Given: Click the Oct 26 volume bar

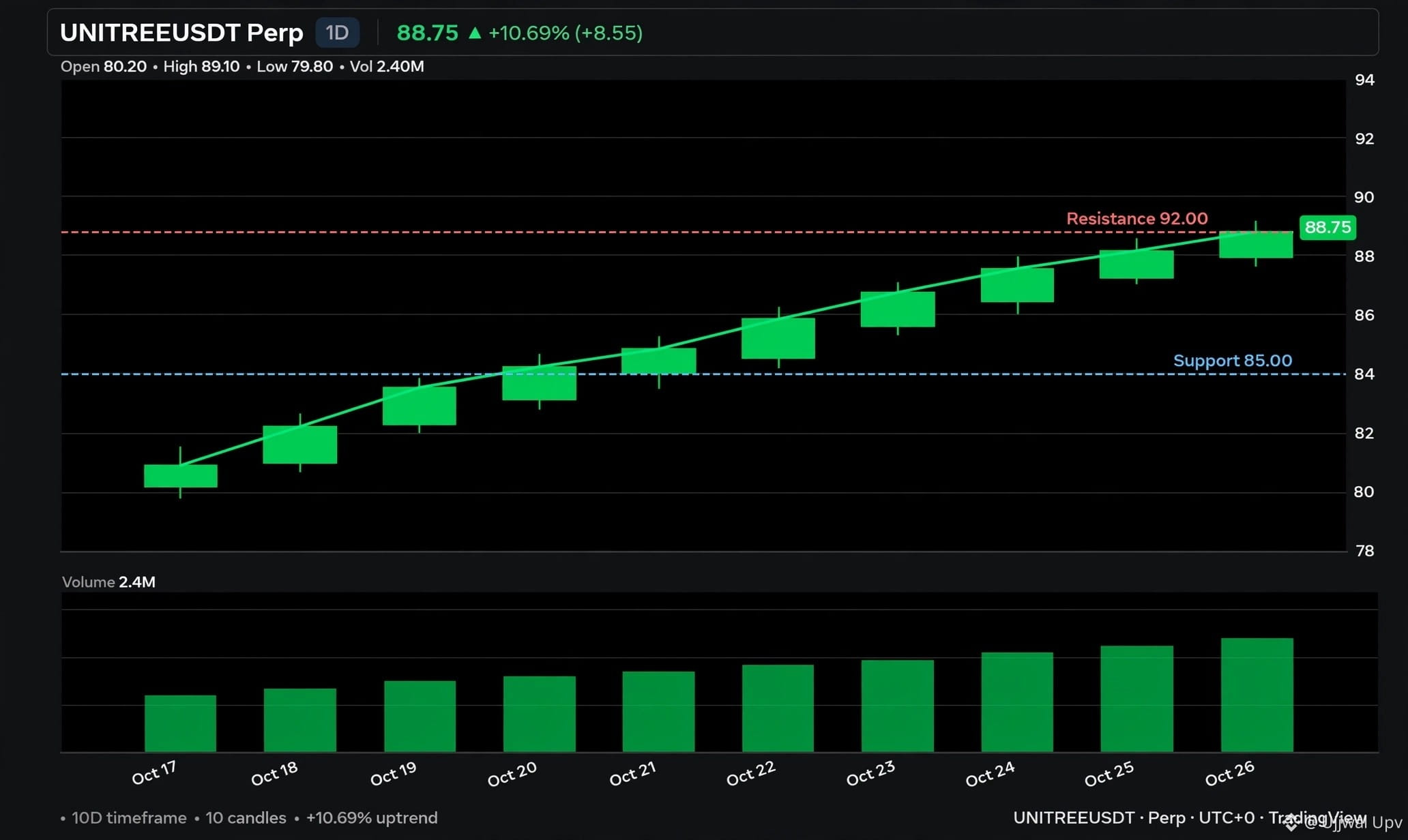Looking at the screenshot, I should (x=1257, y=695).
